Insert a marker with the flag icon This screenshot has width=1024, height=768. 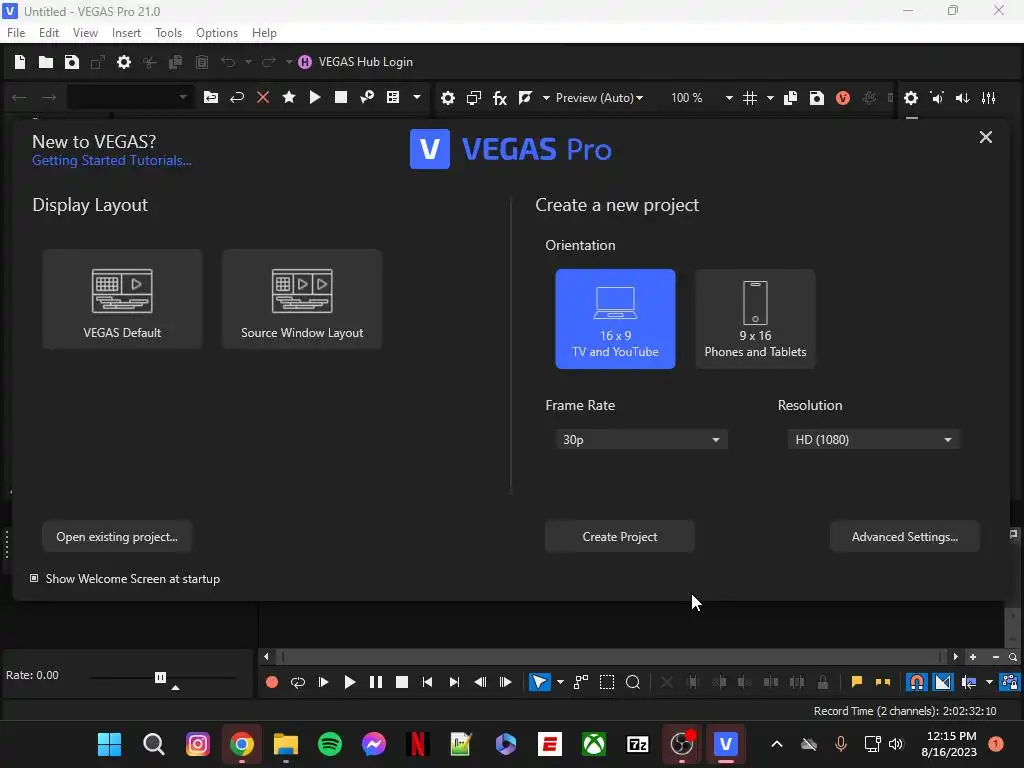pyautogui.click(x=857, y=682)
